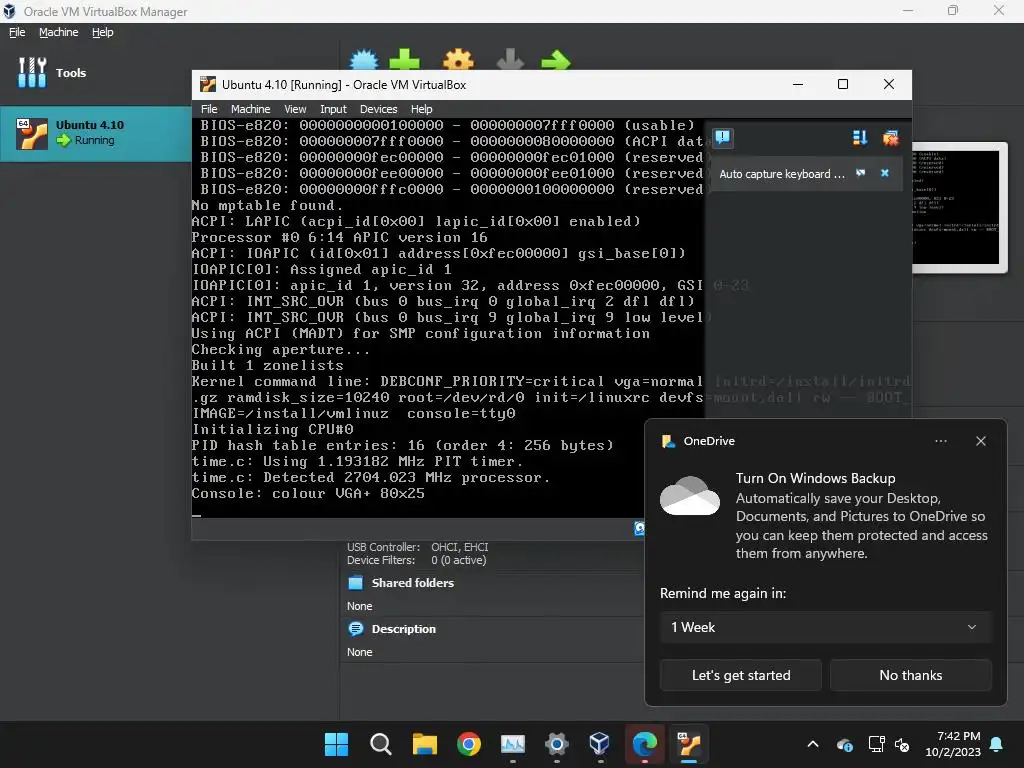Switch to the running Ubuntu VM taskbar icon
This screenshot has height=768, width=1024.
tap(689, 744)
